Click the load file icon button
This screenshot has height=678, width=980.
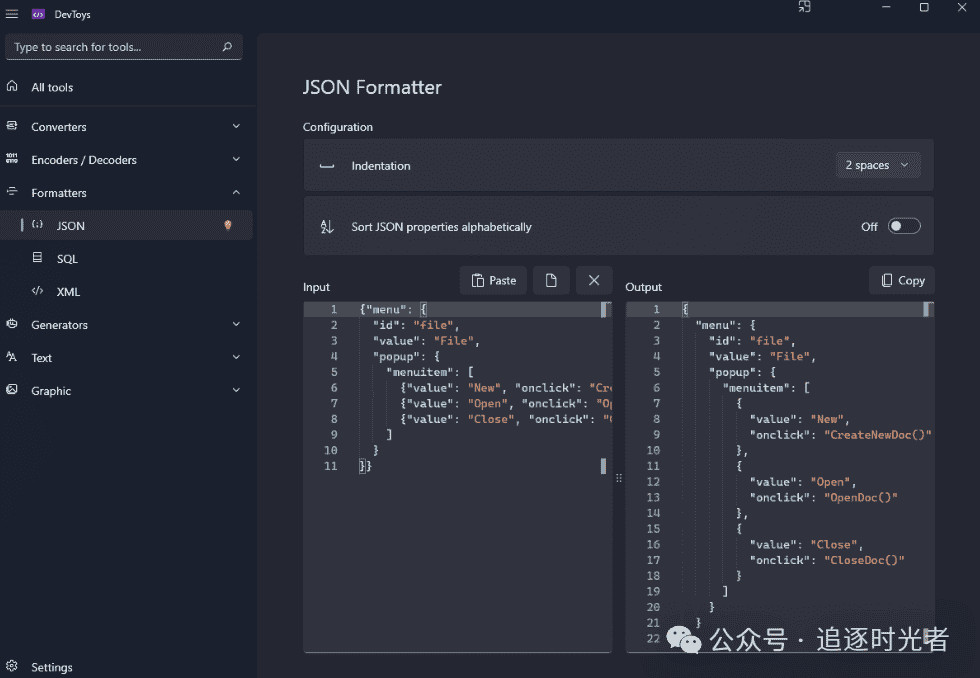551,281
